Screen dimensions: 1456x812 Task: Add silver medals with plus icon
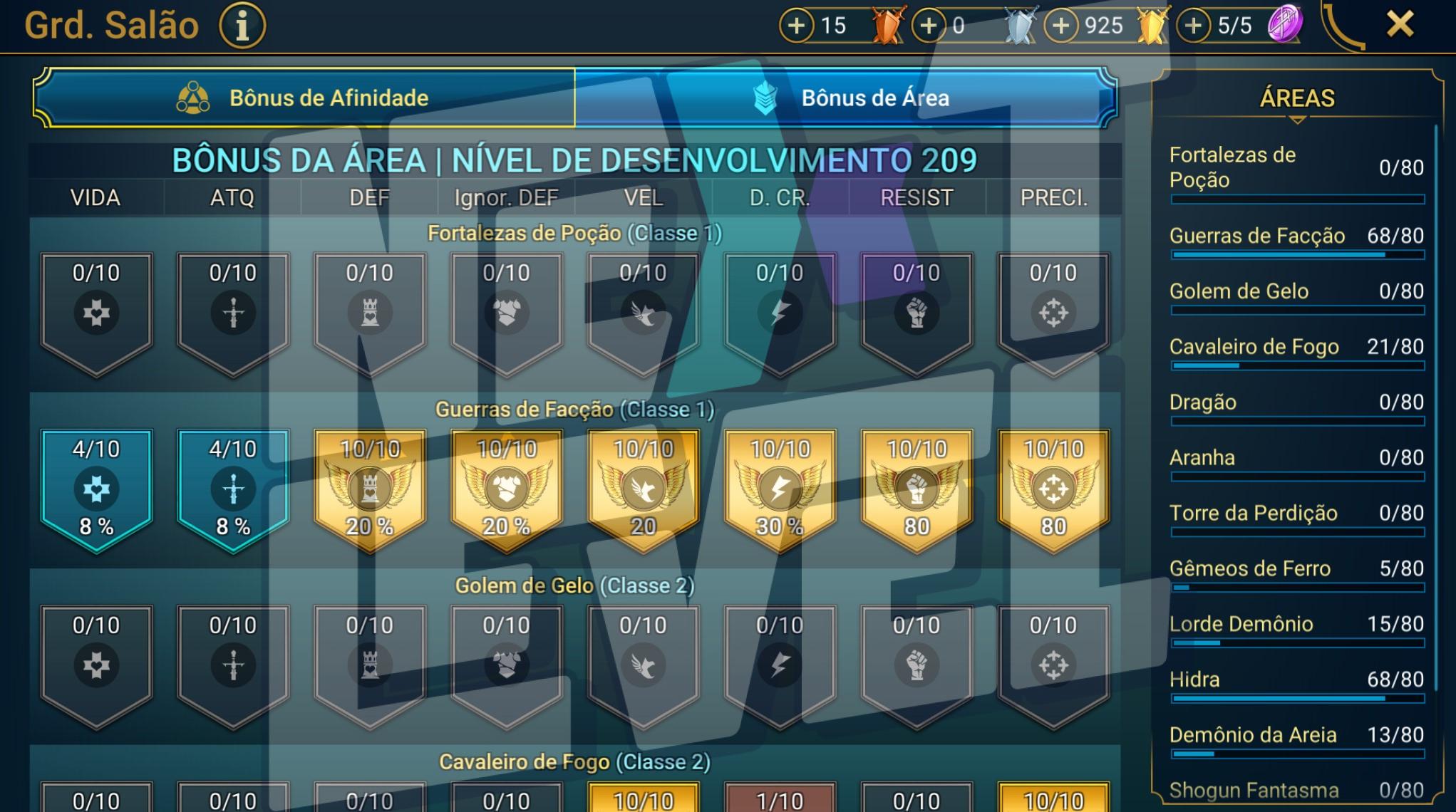pos(929,26)
